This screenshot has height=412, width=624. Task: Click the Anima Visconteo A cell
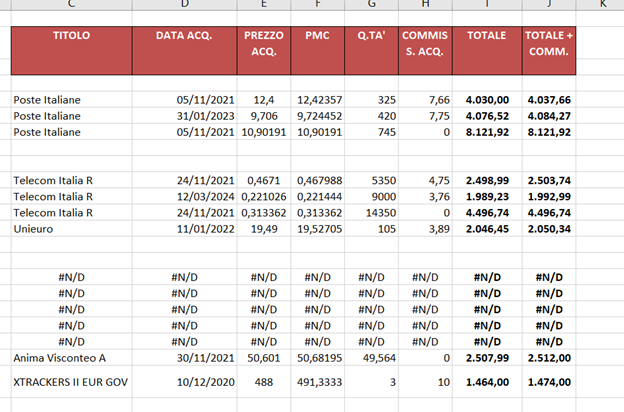click(72, 358)
